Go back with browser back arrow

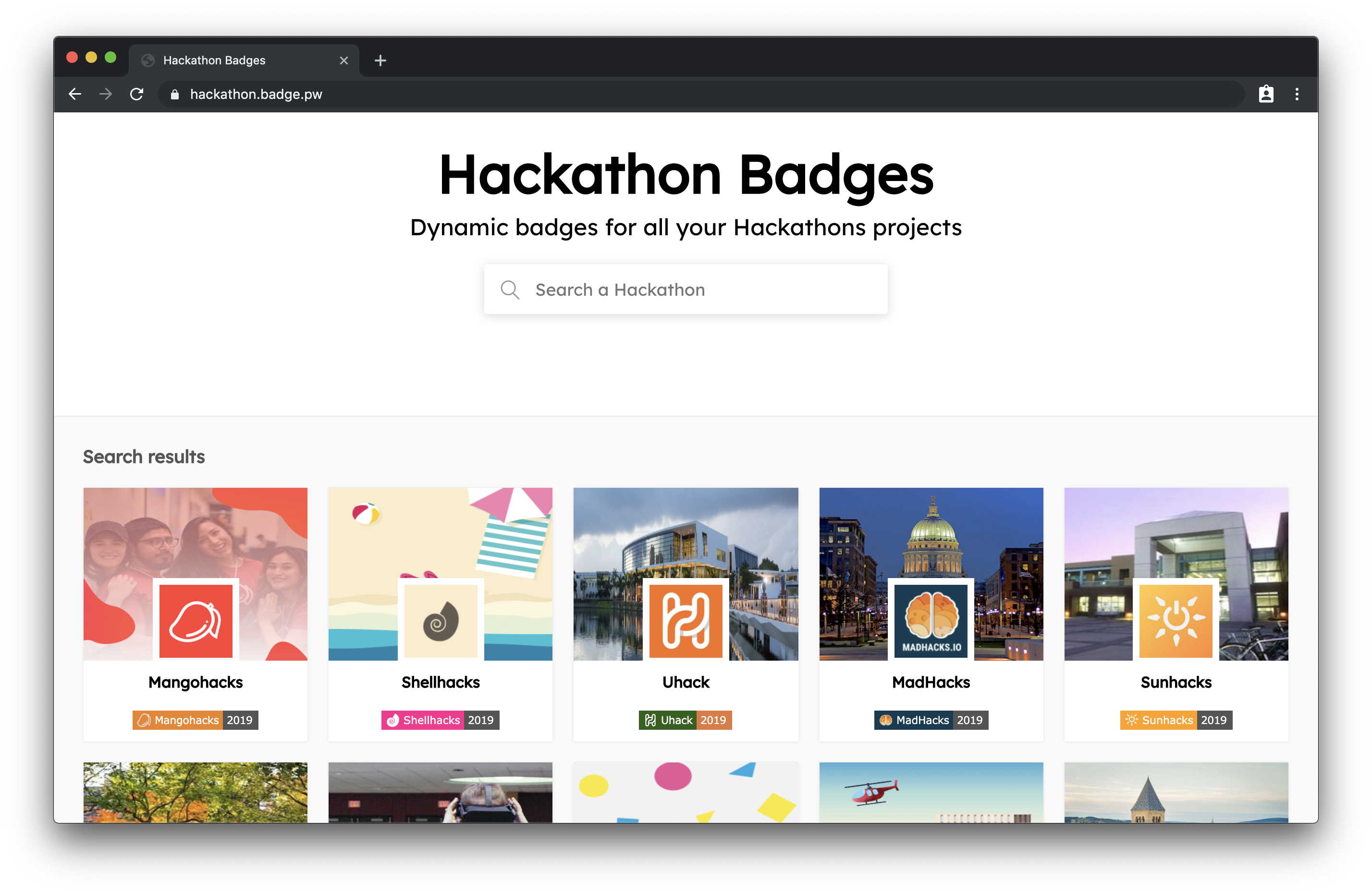pyautogui.click(x=75, y=94)
